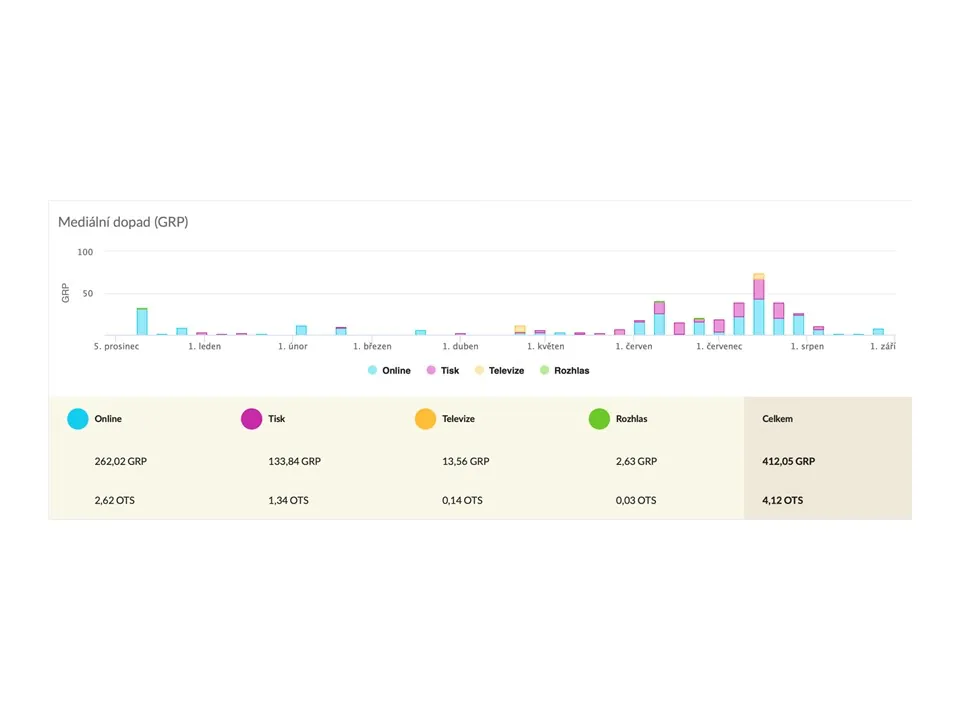Click the tallest stacked bar in July

(x=759, y=304)
